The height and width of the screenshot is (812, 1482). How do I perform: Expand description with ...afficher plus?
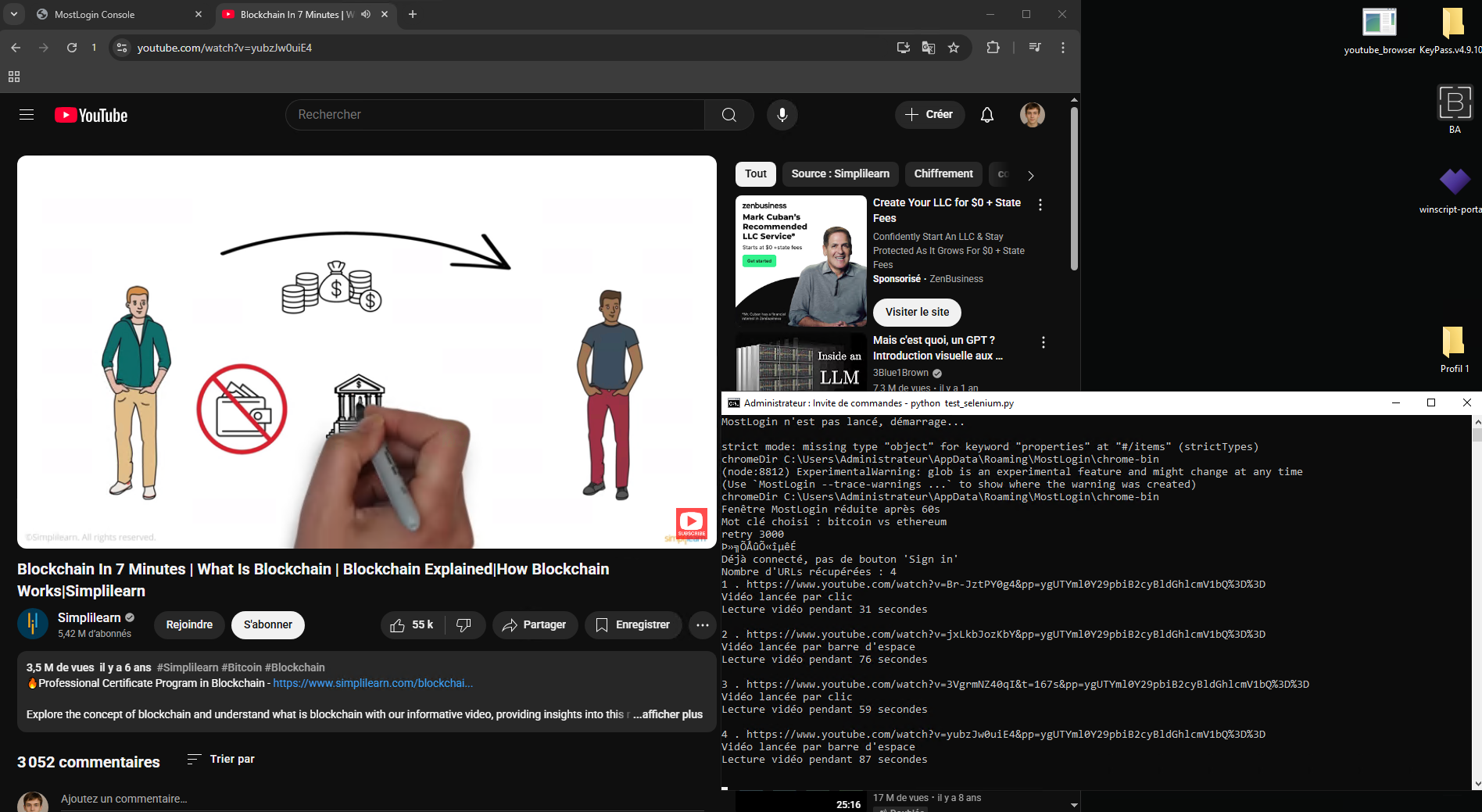(668, 714)
